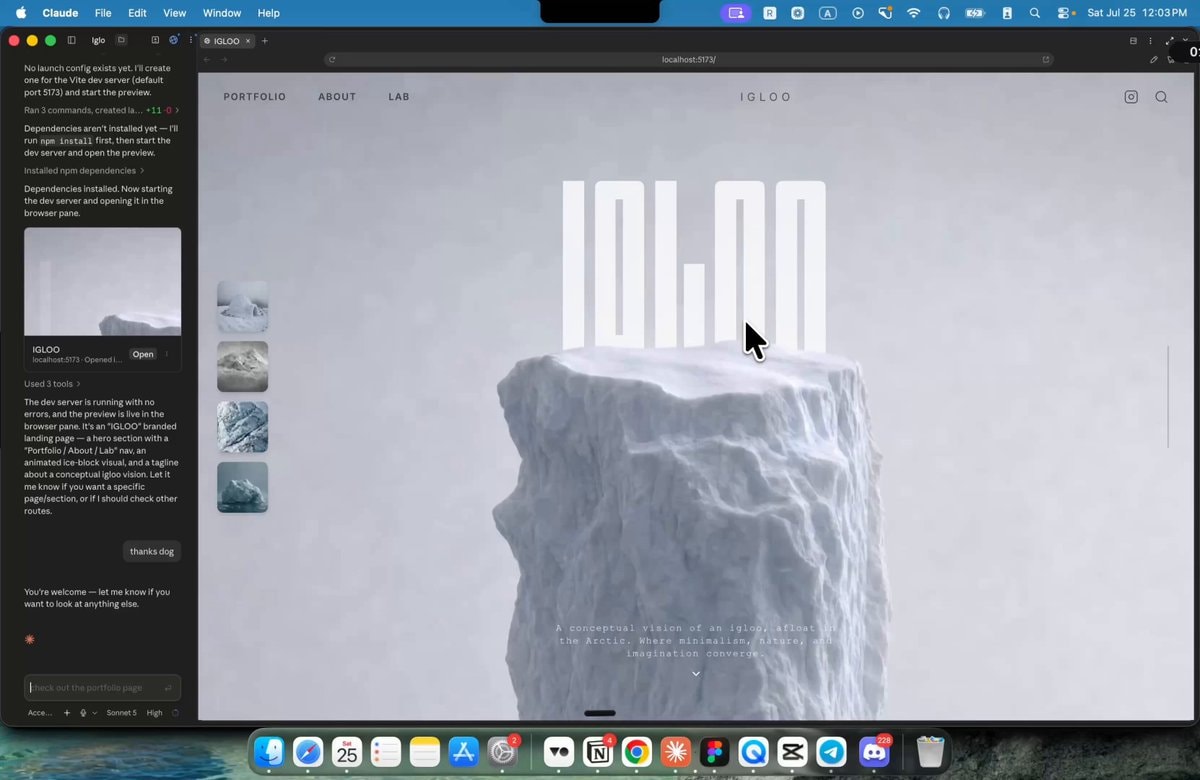
Task: Open the preview URL in external browser
Action: click(x=1046, y=60)
